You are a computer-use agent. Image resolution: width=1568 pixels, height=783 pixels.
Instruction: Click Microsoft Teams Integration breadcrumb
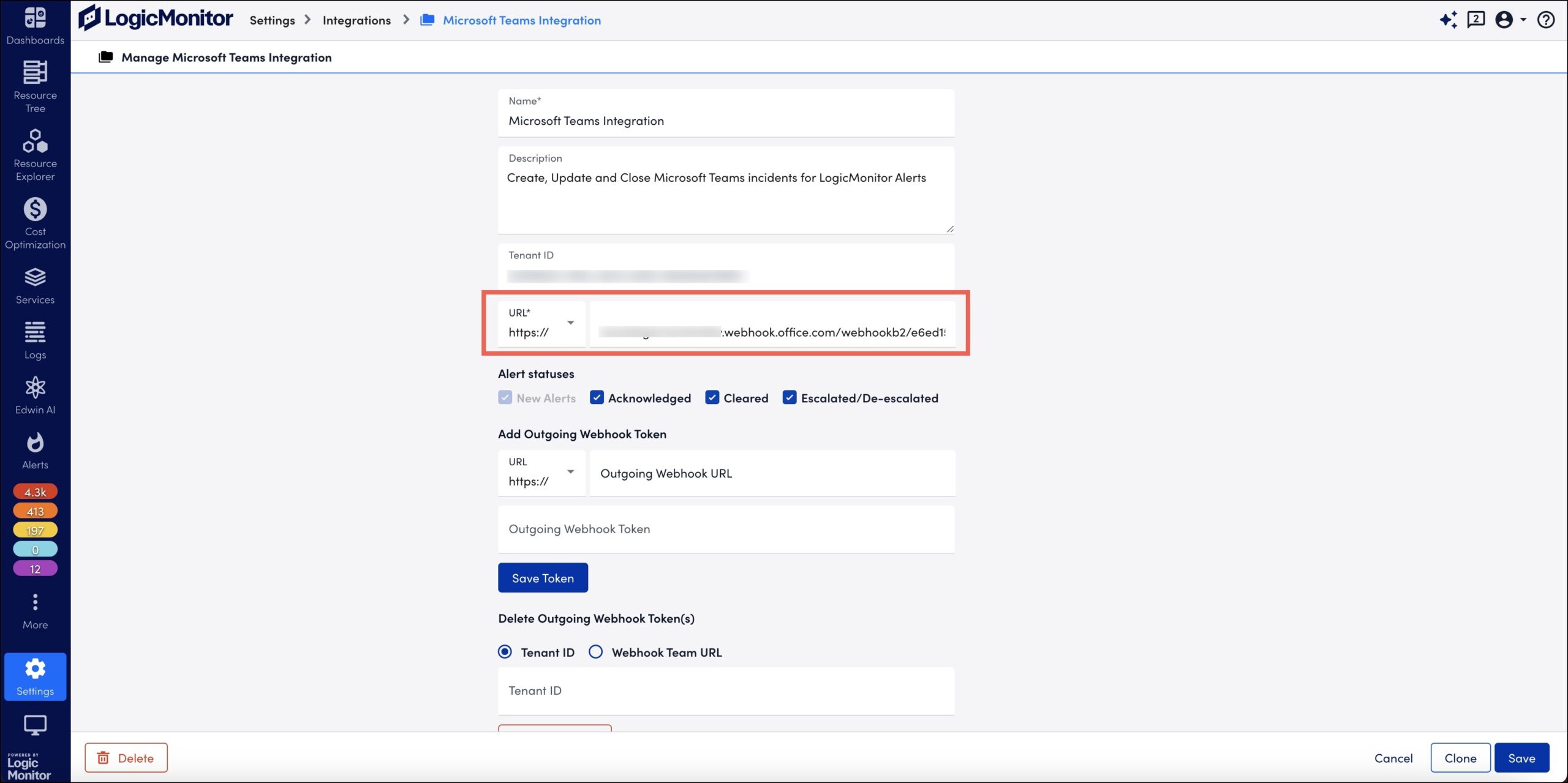coord(522,20)
